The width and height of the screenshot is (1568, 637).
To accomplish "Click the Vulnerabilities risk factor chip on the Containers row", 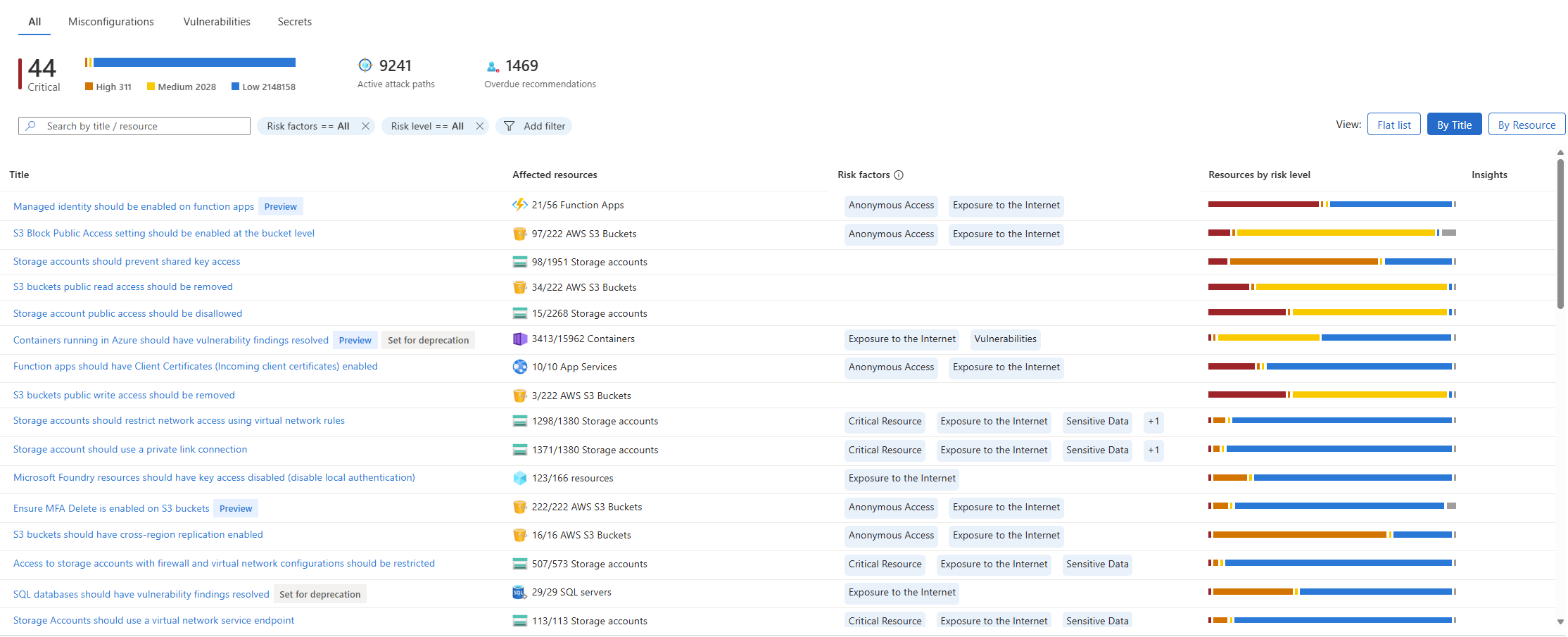I will [x=1005, y=339].
